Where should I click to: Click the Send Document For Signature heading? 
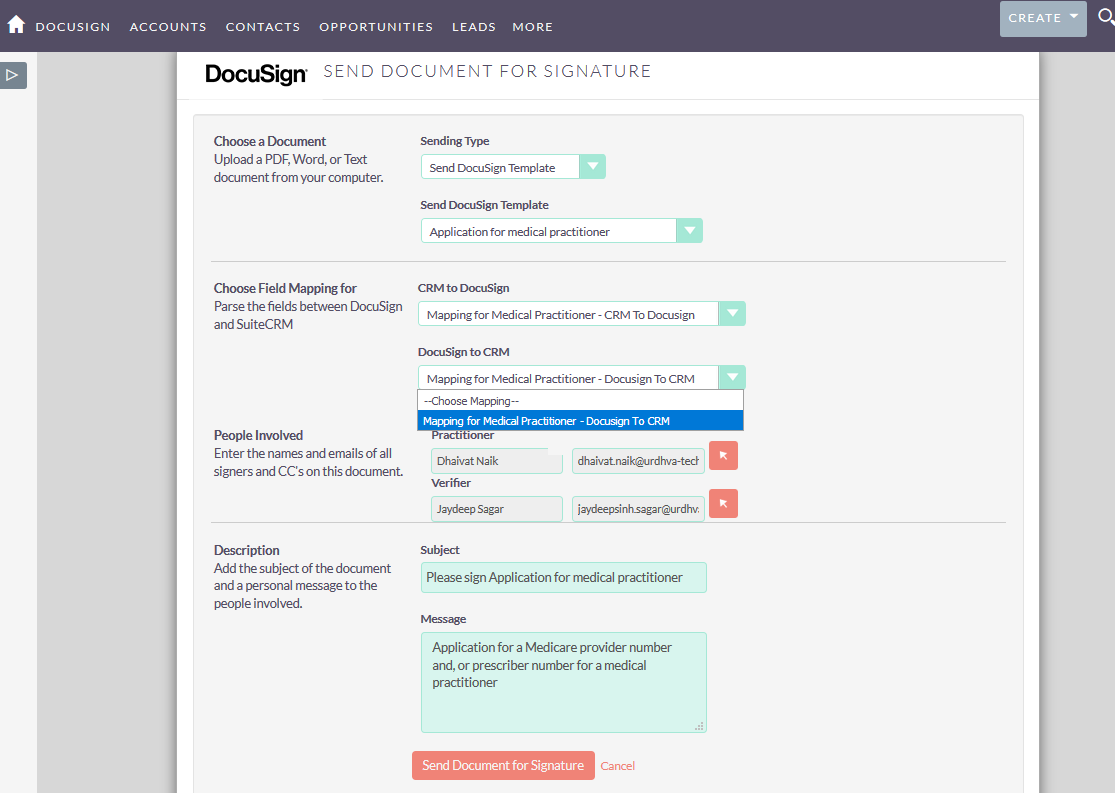pyautogui.click(x=487, y=71)
